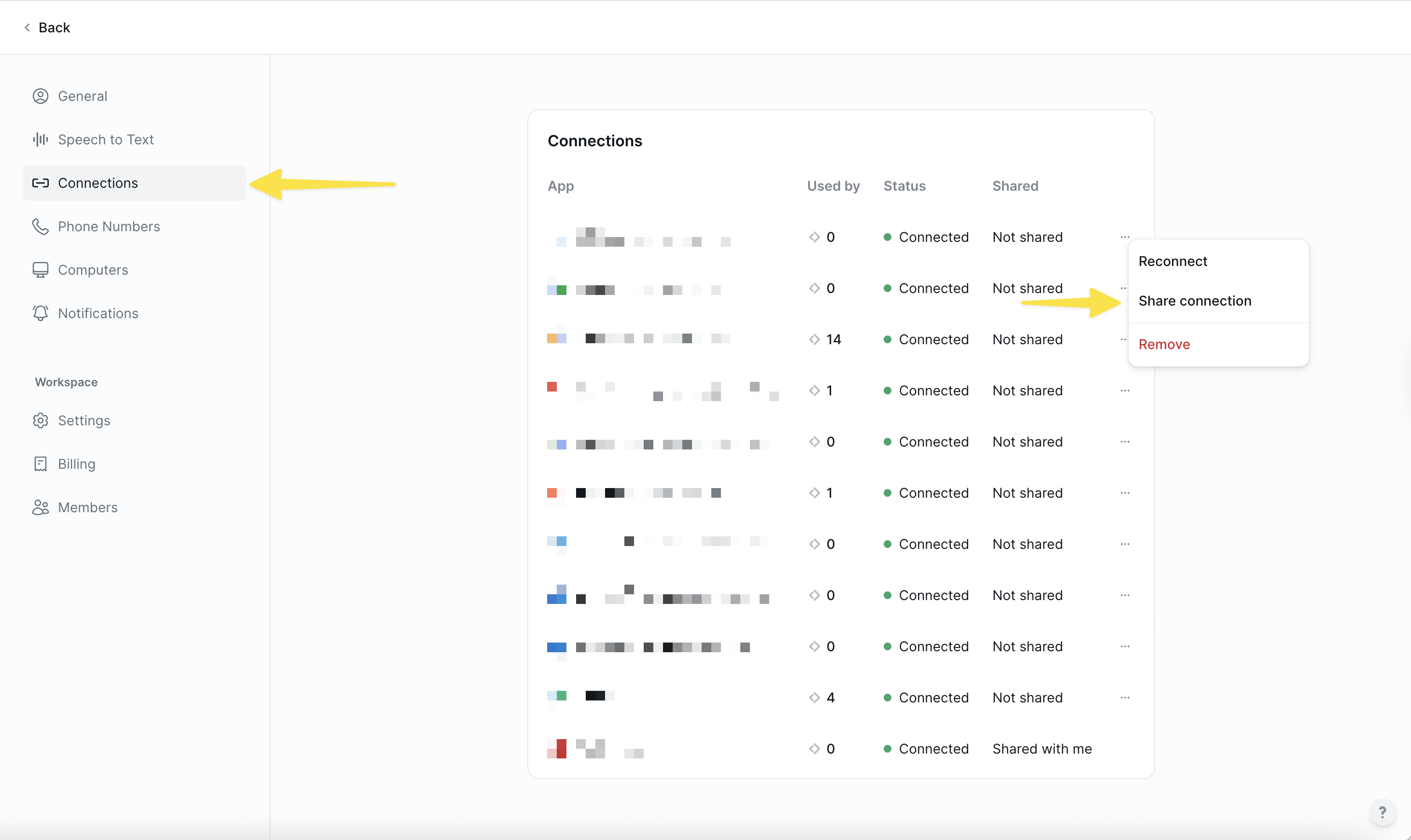Viewport: 1411px width, 840px height.
Task: Click the Phone Numbers handset icon
Action: click(40, 226)
